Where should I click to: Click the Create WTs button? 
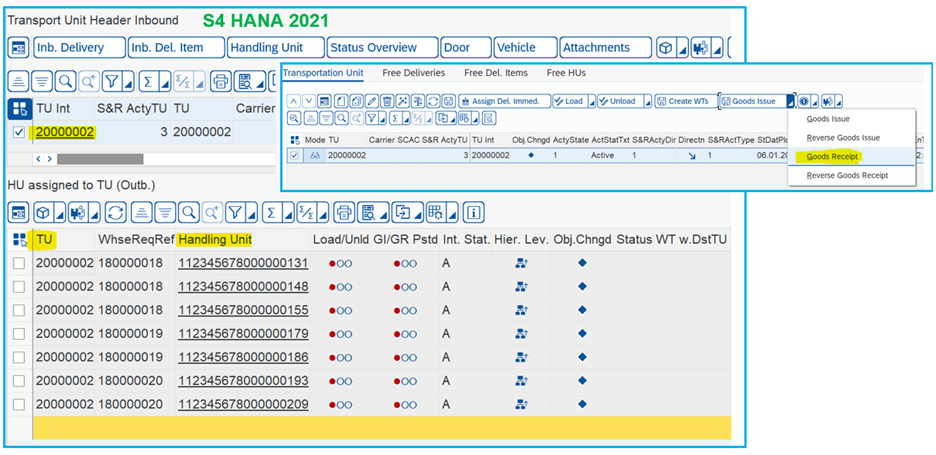(x=684, y=101)
